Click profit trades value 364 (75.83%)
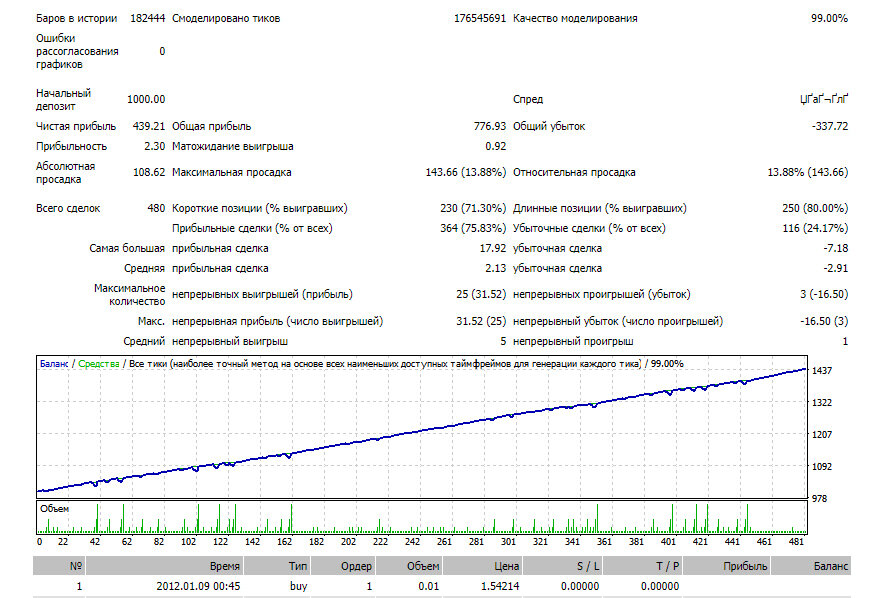 click(x=473, y=229)
